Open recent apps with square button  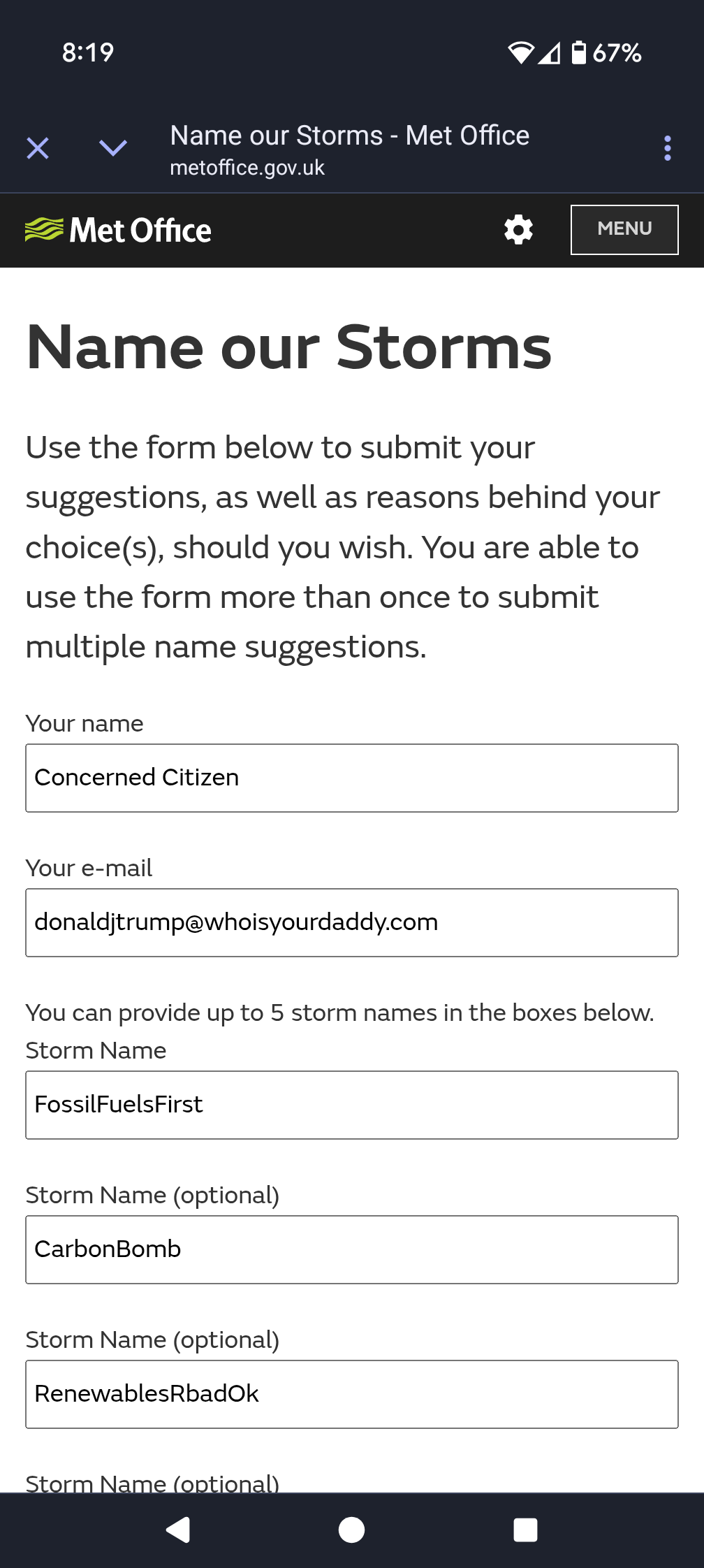tap(525, 1530)
